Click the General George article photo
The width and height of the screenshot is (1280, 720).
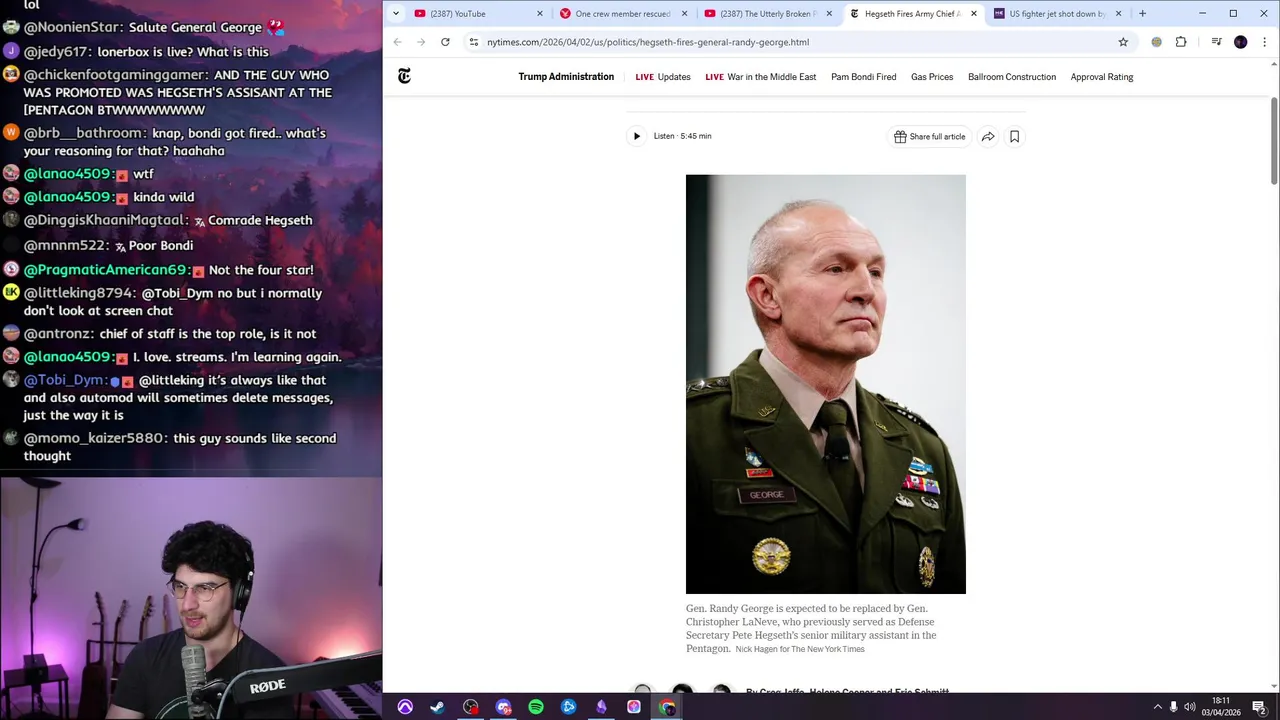(x=826, y=384)
